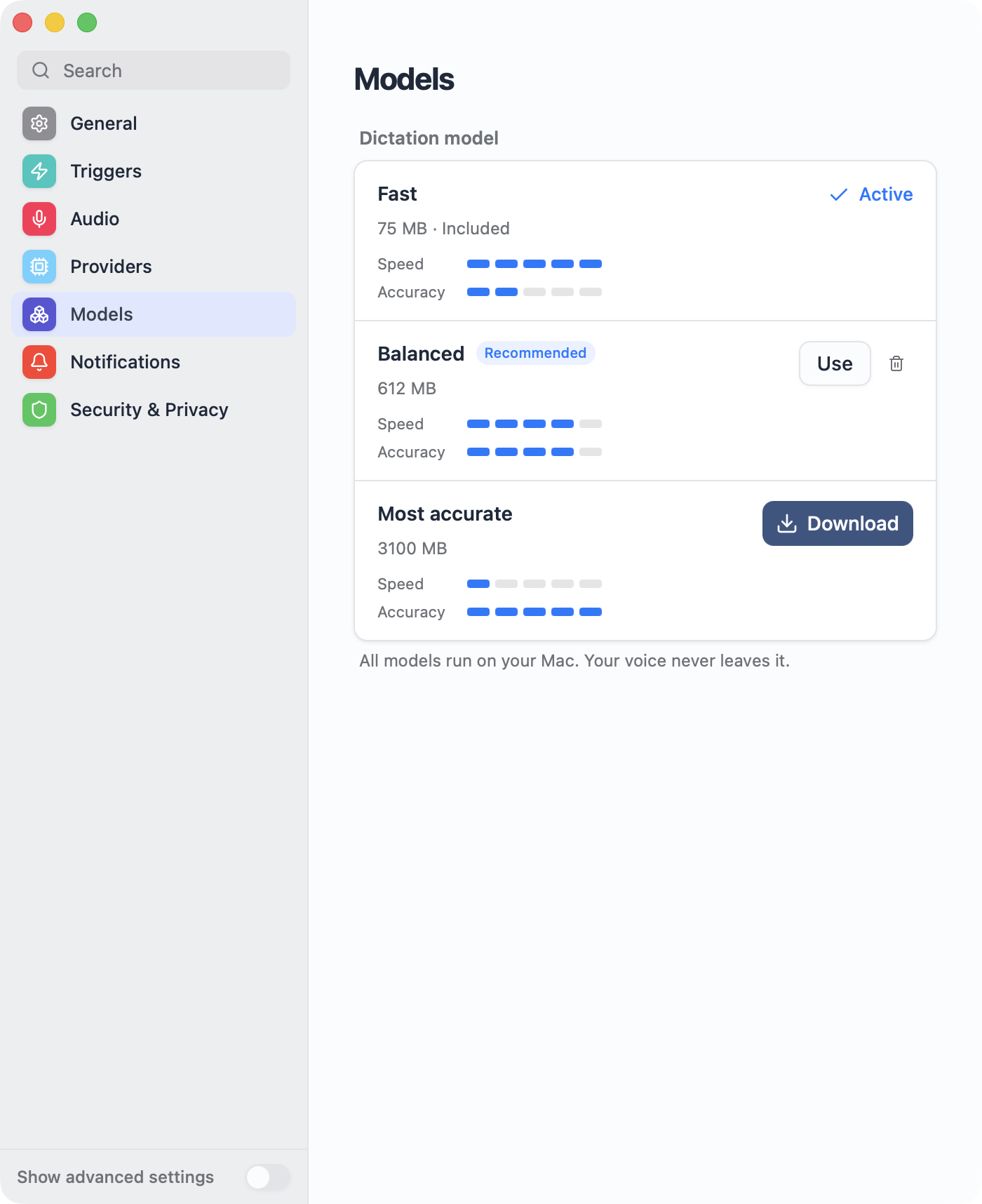The height and width of the screenshot is (1204, 982).
Task: Click Most accurate Accuracy rating bar
Action: pos(534,612)
